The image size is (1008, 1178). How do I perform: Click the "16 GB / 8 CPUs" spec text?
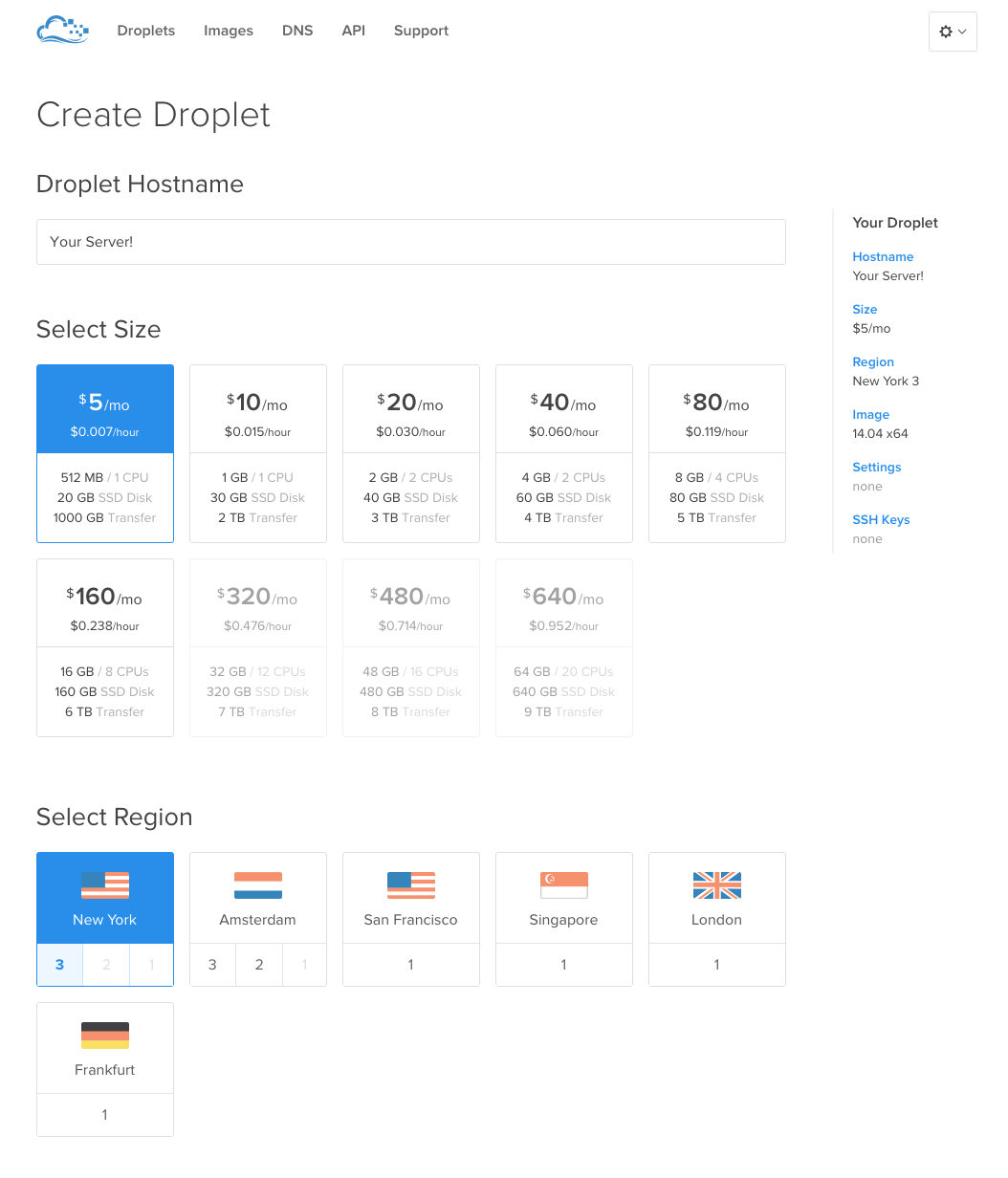[105, 671]
